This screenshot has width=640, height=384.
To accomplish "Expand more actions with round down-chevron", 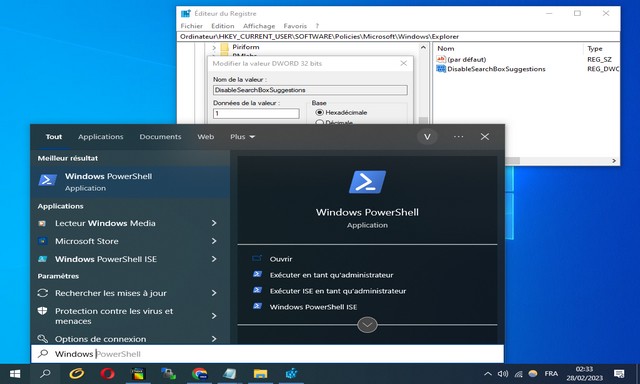I will [x=367, y=325].
